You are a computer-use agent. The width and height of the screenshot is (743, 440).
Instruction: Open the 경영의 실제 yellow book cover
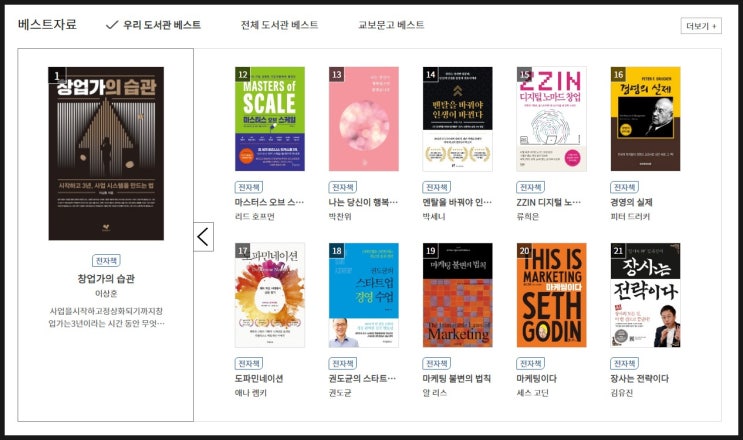pos(645,119)
